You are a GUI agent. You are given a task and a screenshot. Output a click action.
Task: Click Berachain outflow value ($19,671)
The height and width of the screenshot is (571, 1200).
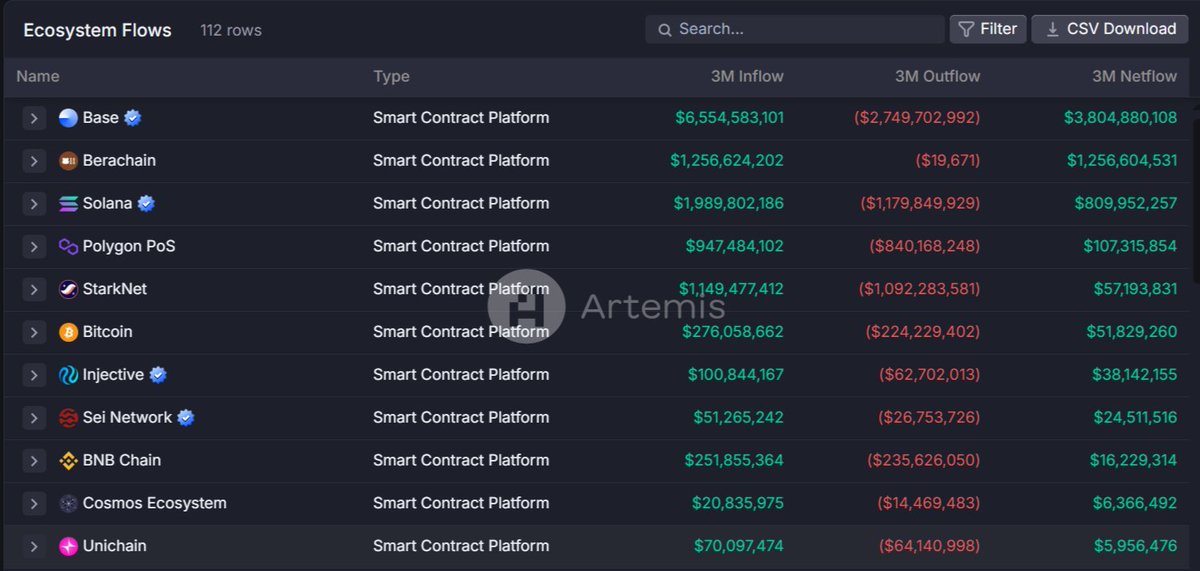(x=948, y=161)
